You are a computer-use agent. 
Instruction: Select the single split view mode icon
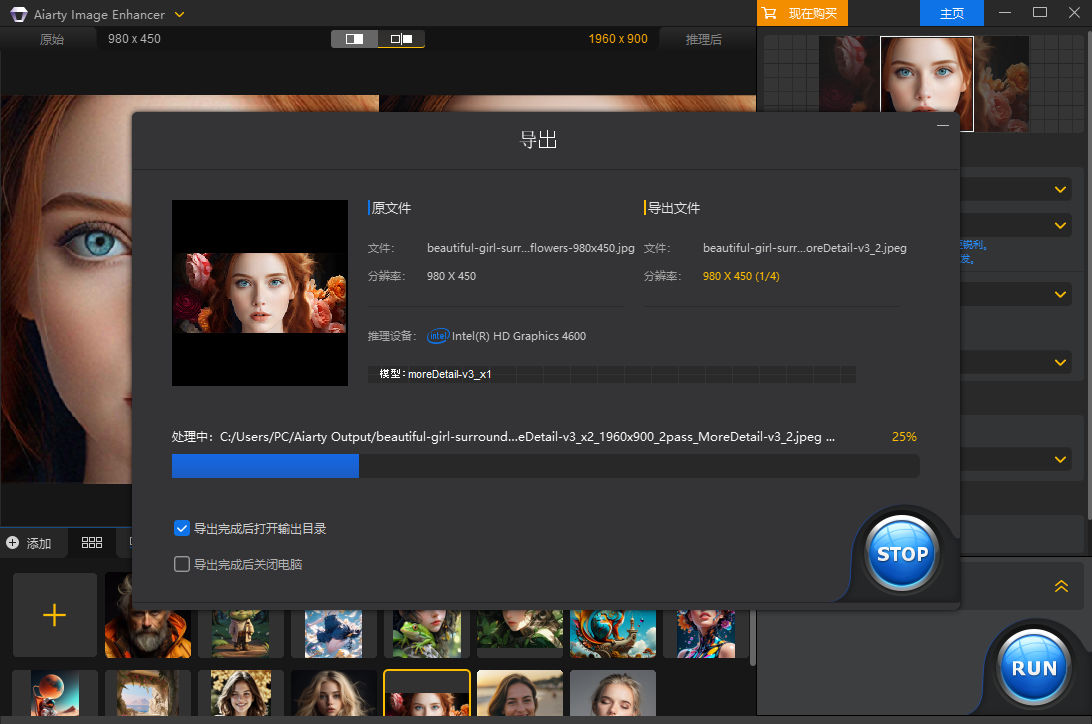[x=354, y=39]
